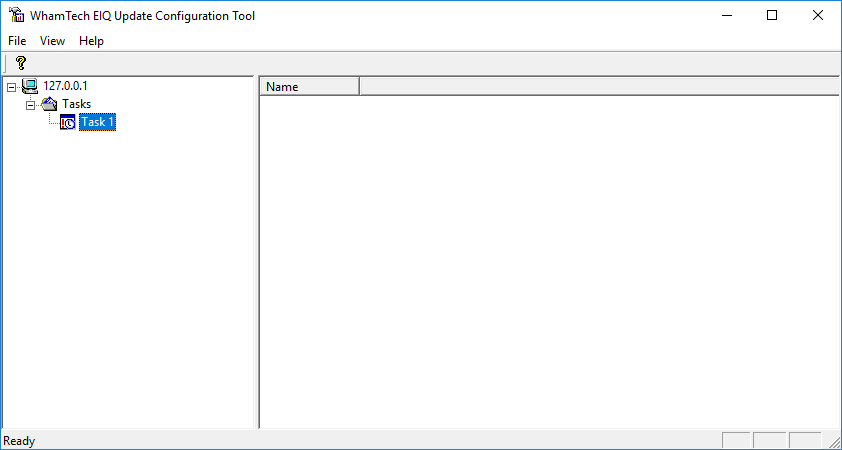Open the Help menu
Image resolution: width=842 pixels, height=450 pixels.
91,41
